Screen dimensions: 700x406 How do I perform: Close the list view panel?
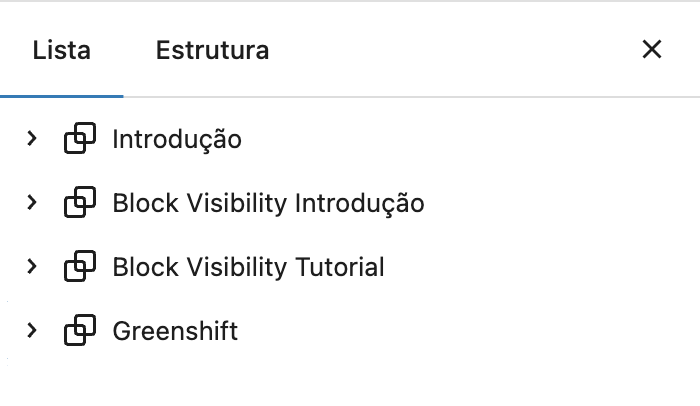point(652,49)
